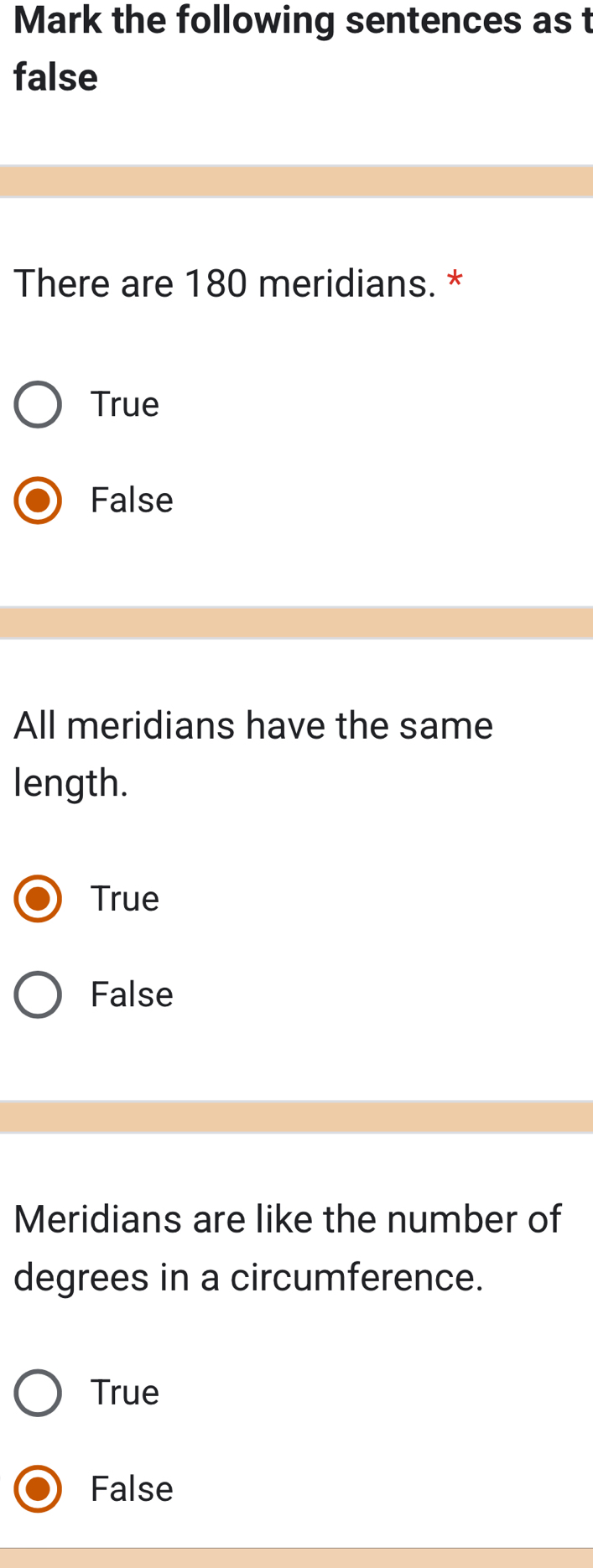Click the "False" label text under same length question
This screenshot has width=593, height=1568.
point(132,994)
